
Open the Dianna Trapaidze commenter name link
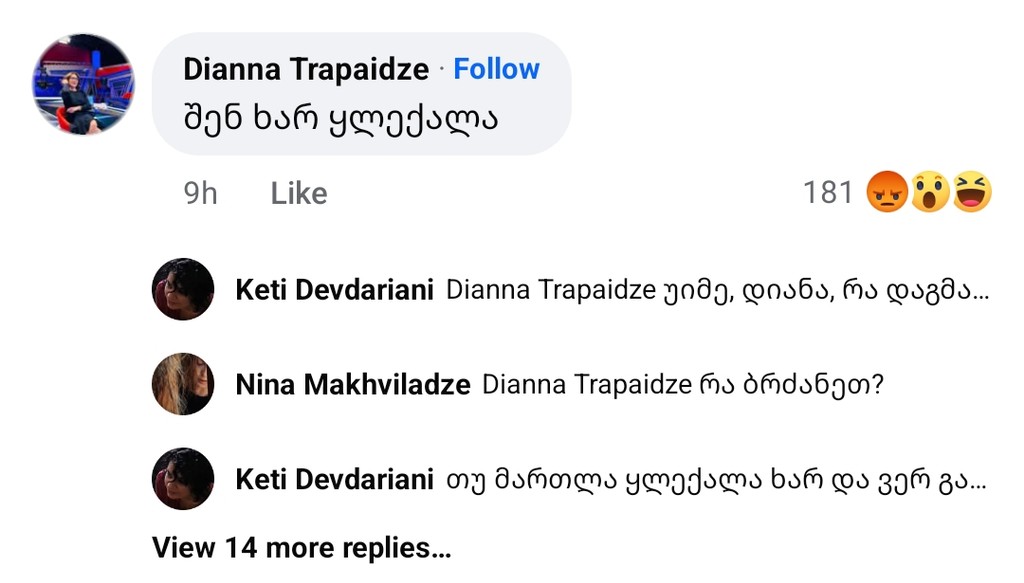tap(306, 69)
